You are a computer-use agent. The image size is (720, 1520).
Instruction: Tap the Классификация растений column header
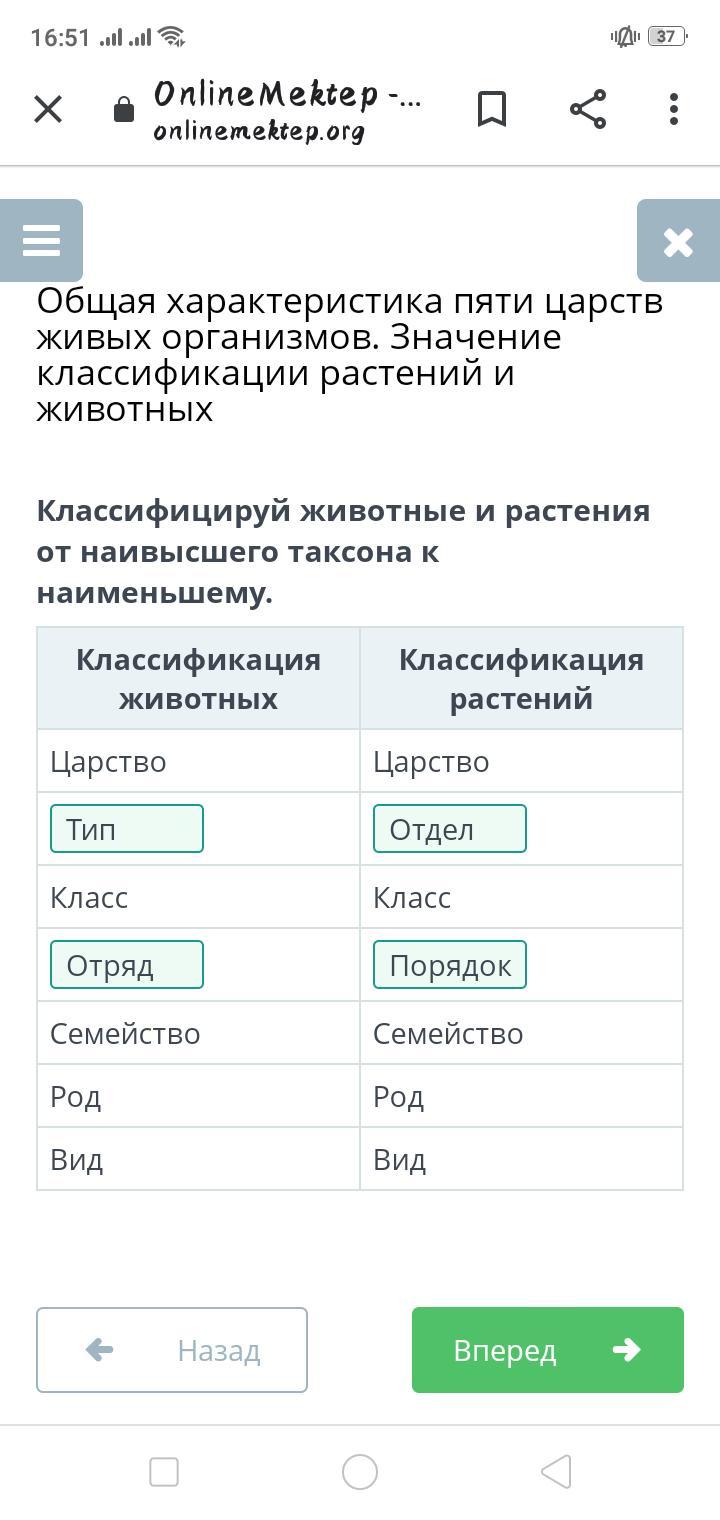click(521, 679)
